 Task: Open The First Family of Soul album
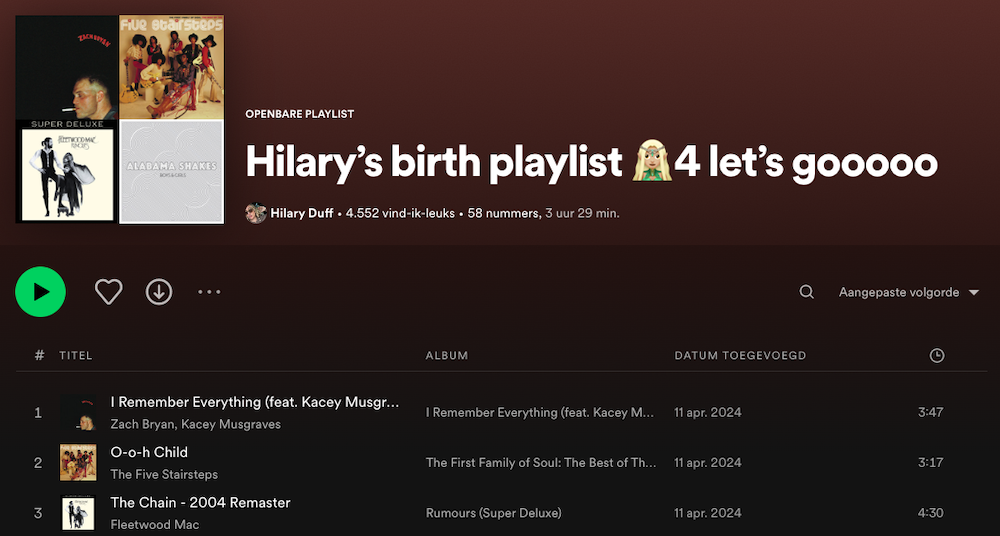click(541, 463)
